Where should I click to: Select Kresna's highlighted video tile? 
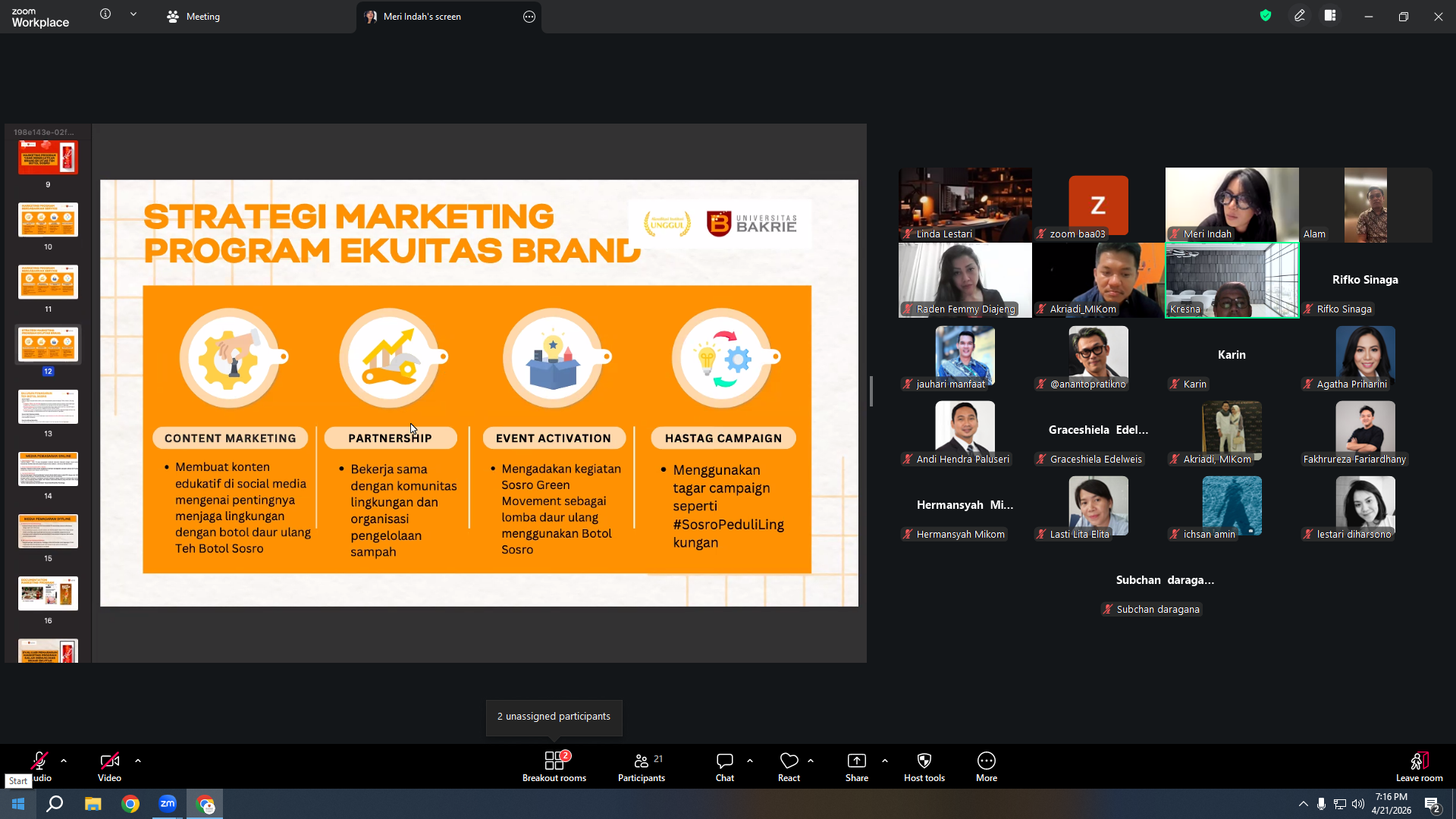click(x=1232, y=280)
